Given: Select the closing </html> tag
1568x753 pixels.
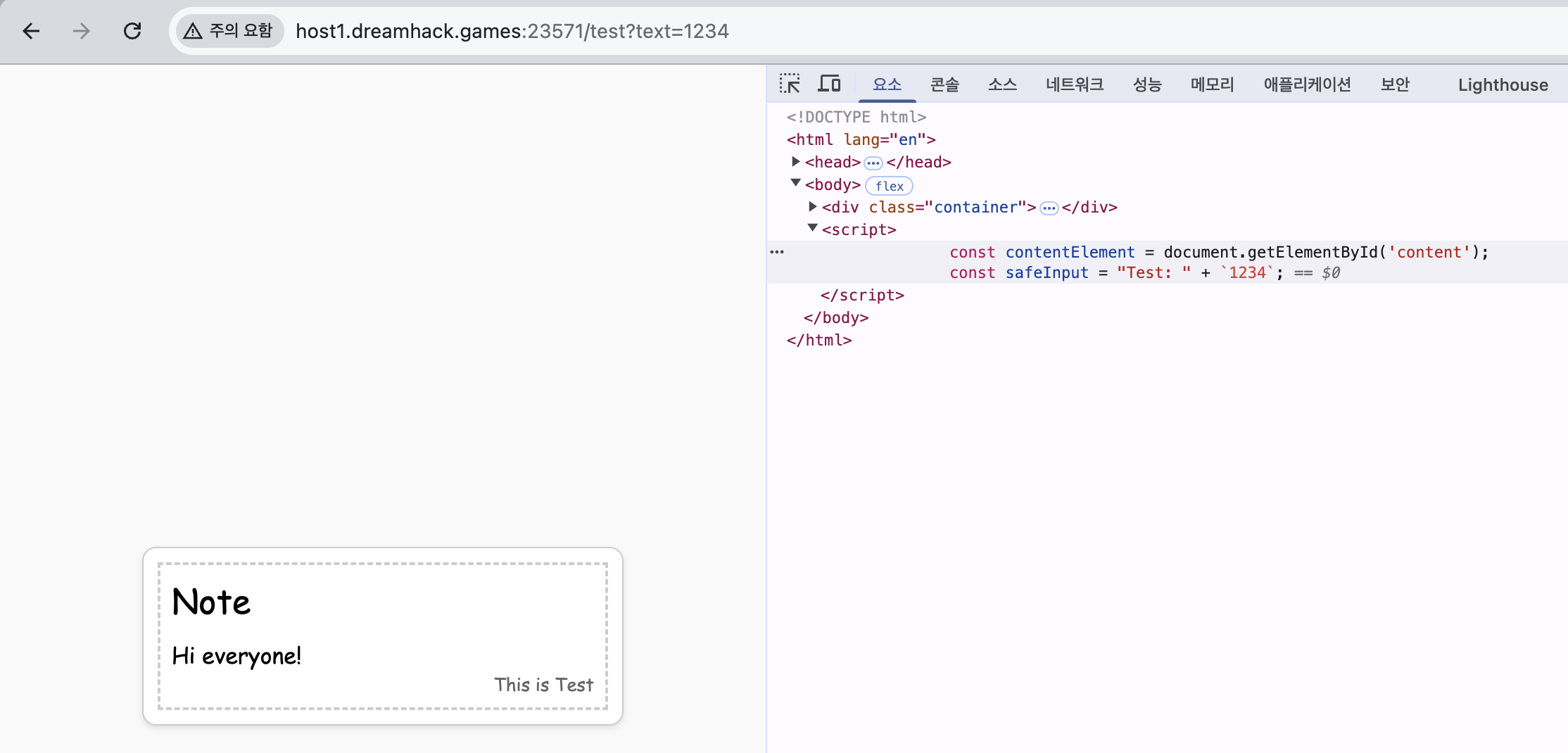Looking at the screenshot, I should point(819,341).
